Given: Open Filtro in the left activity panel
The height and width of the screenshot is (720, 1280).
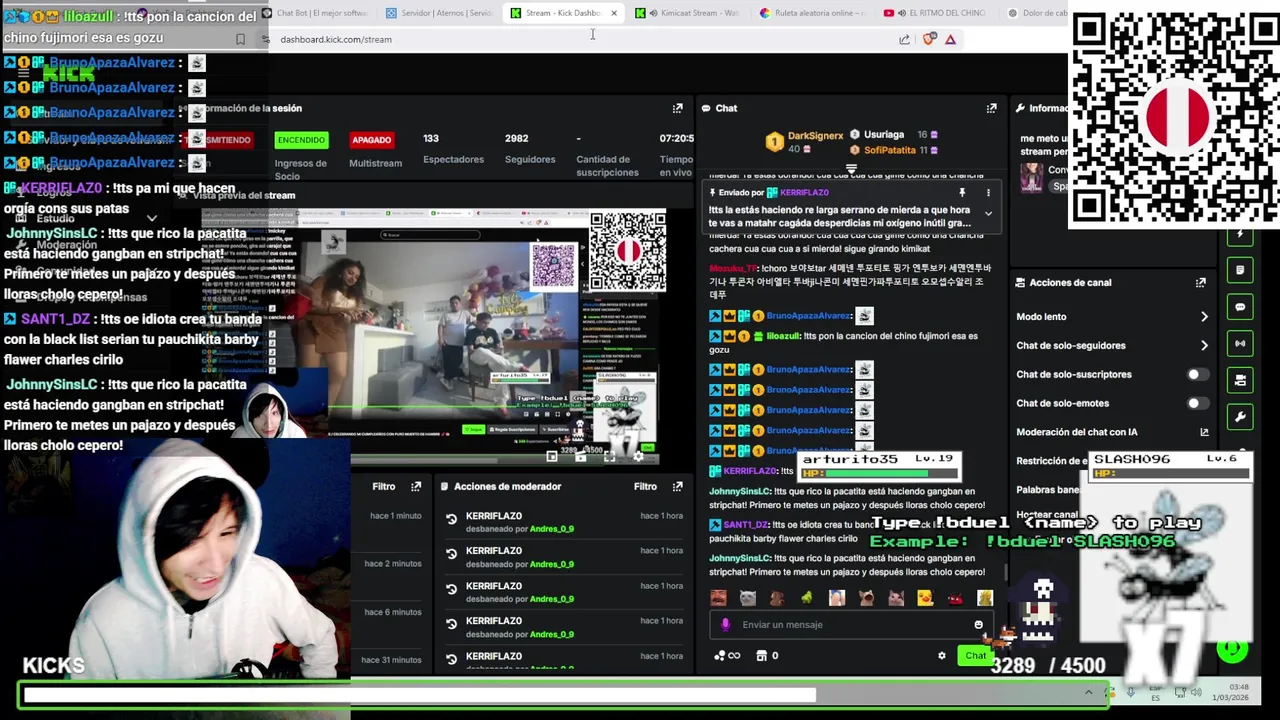Looking at the screenshot, I should (384, 487).
